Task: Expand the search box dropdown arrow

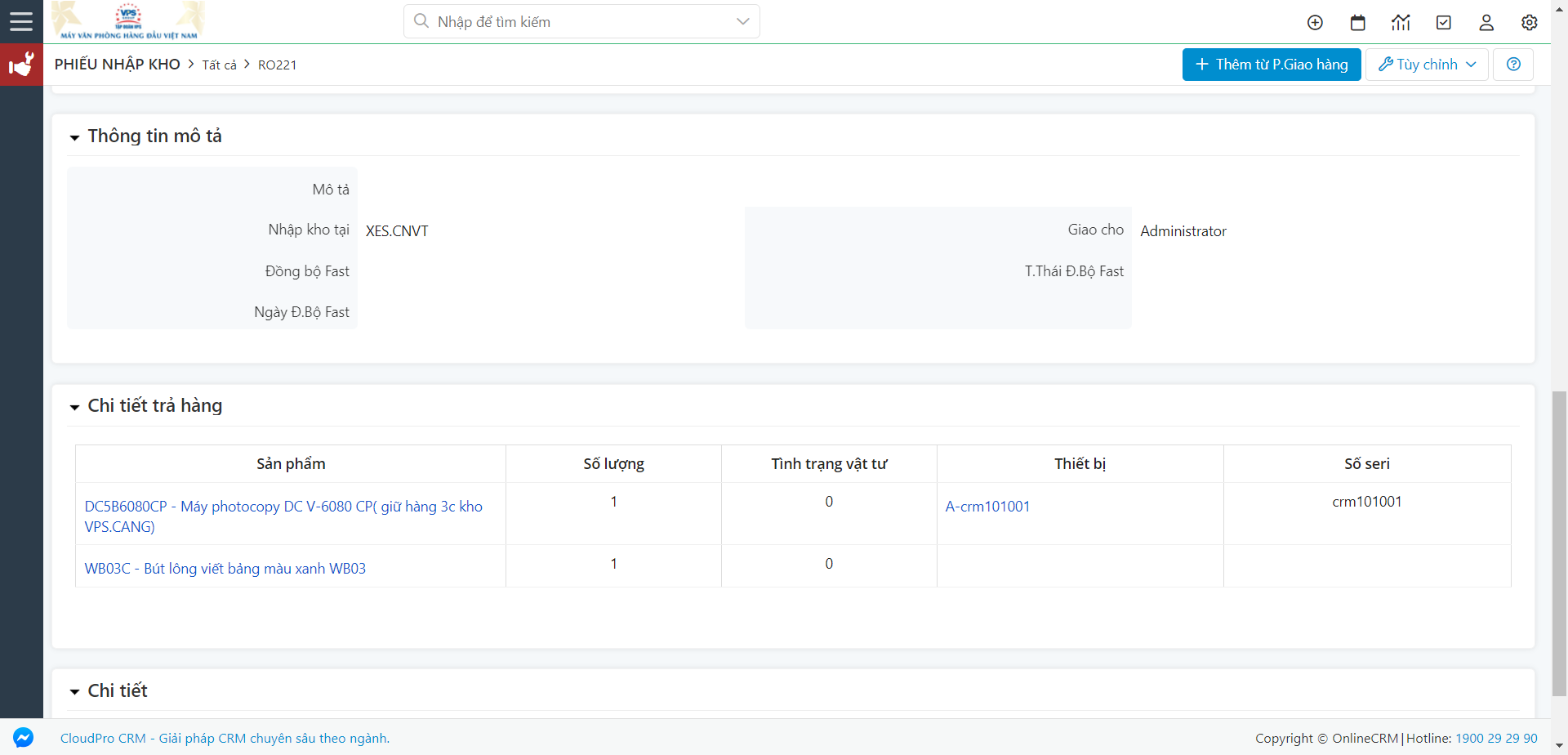Action: [742, 21]
